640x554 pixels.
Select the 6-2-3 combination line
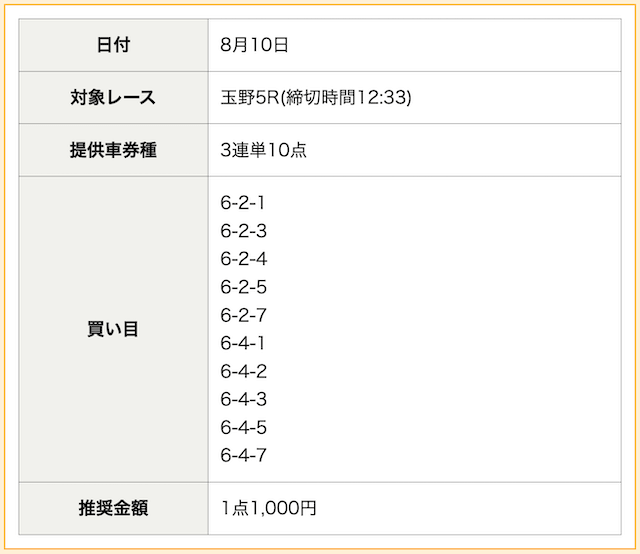[244, 231]
